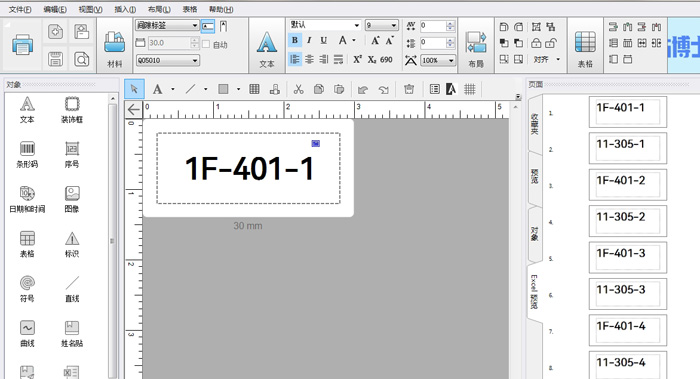Open the 文件(F) menu
Viewport: 700px width, 379px height.
[20, 9]
